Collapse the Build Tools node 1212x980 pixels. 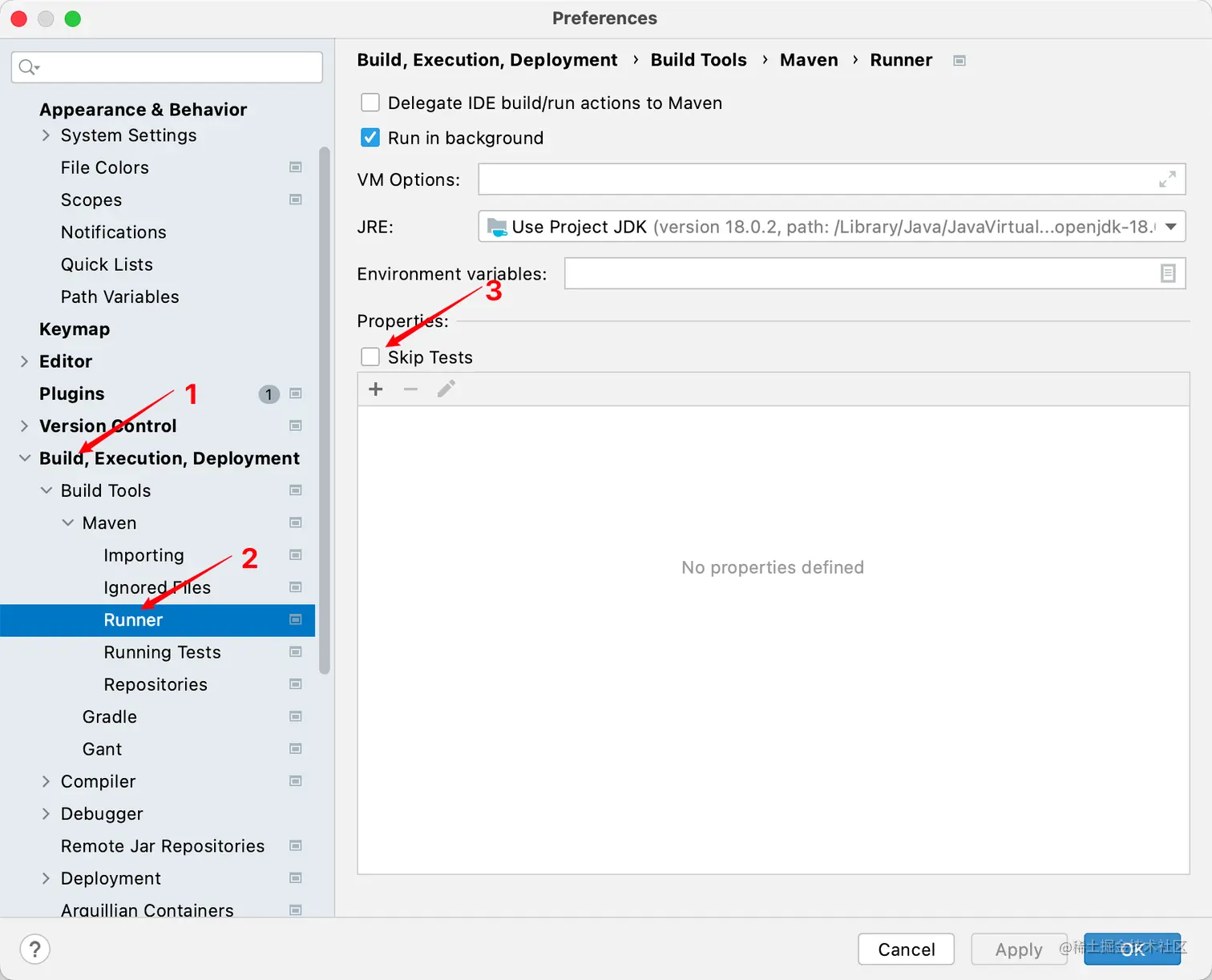[46, 490]
